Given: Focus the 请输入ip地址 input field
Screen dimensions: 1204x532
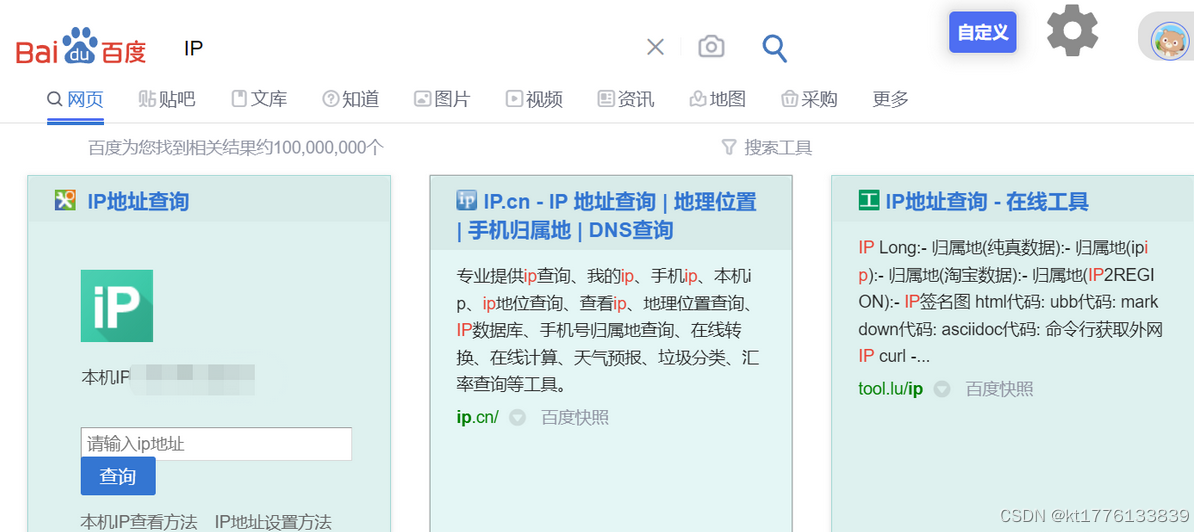Looking at the screenshot, I should [216, 444].
